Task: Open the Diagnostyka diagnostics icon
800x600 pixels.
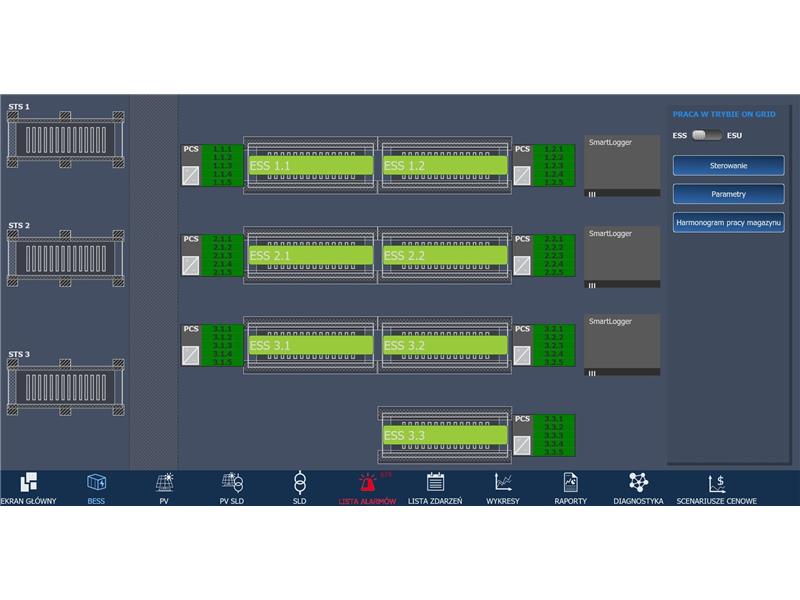Action: pos(638,483)
